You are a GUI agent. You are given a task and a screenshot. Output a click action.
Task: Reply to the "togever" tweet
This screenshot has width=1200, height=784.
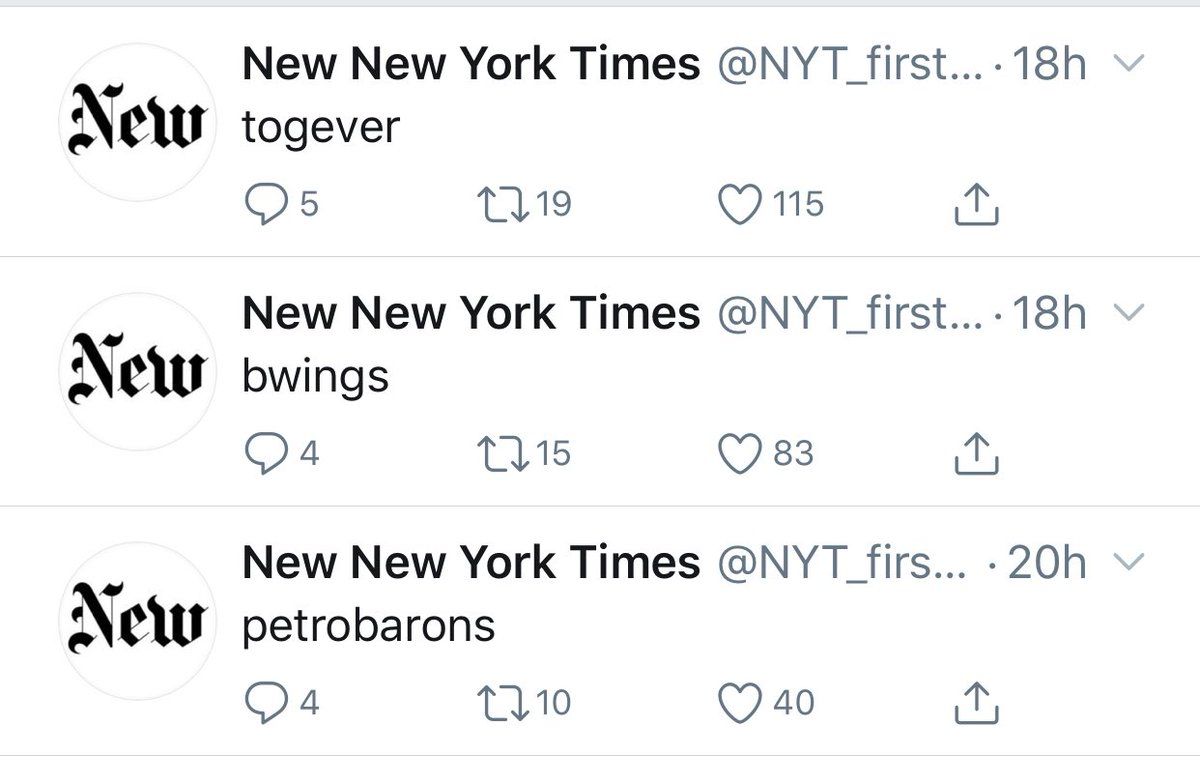(264, 204)
